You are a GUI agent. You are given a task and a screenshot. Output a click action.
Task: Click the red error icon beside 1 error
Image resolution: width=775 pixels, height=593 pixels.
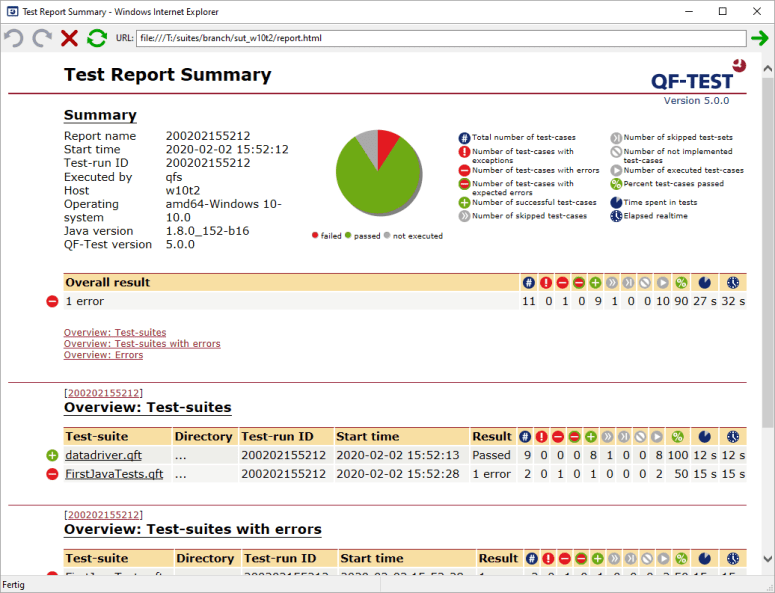pyautogui.click(x=52, y=301)
